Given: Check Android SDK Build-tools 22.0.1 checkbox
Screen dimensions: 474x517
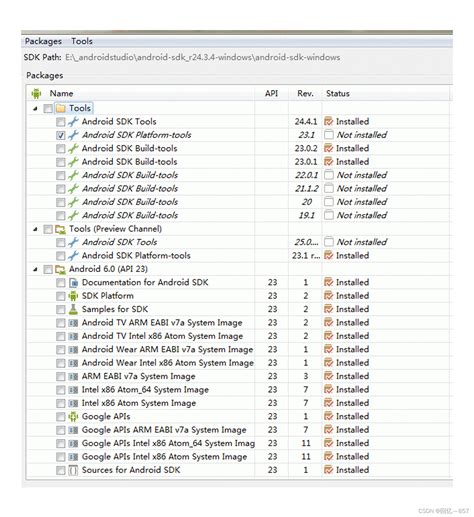Looking at the screenshot, I should [60, 175].
